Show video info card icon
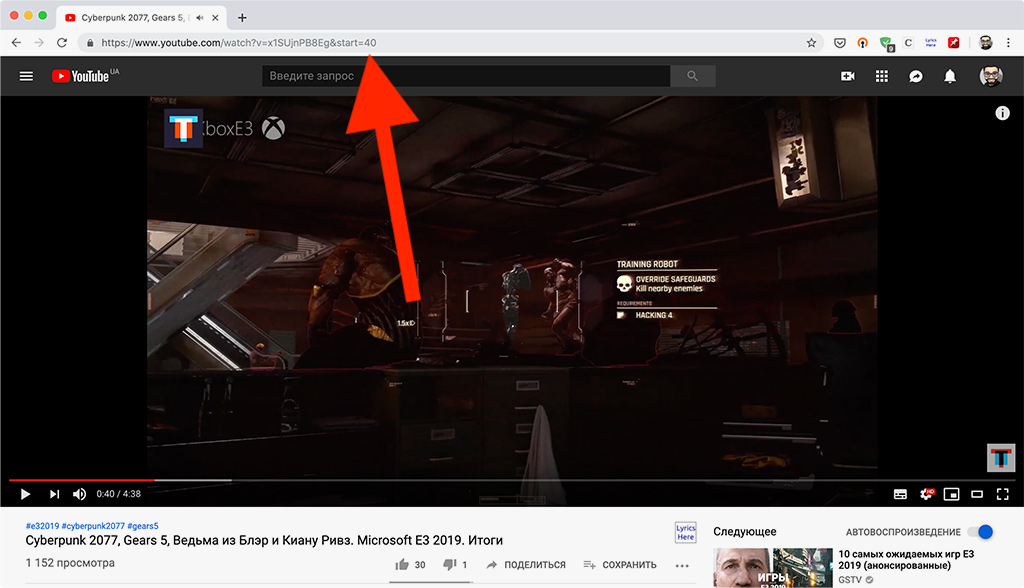Image resolution: width=1024 pixels, height=588 pixels. pyautogui.click(x=1002, y=113)
